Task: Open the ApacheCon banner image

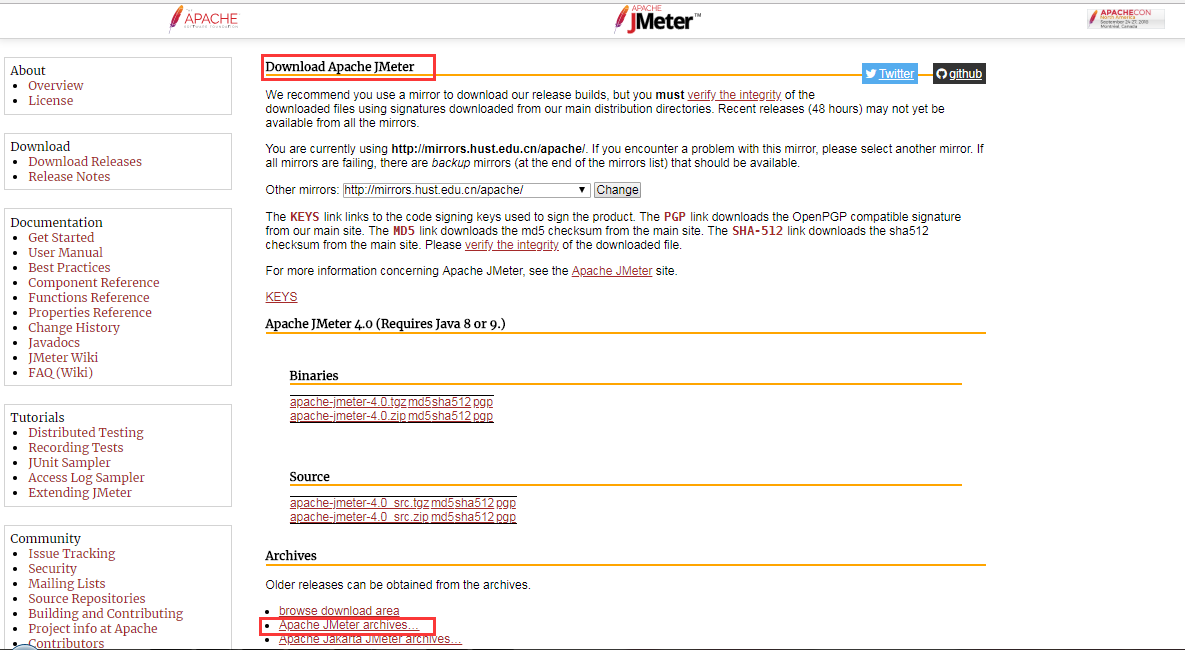Action: tap(1126, 19)
